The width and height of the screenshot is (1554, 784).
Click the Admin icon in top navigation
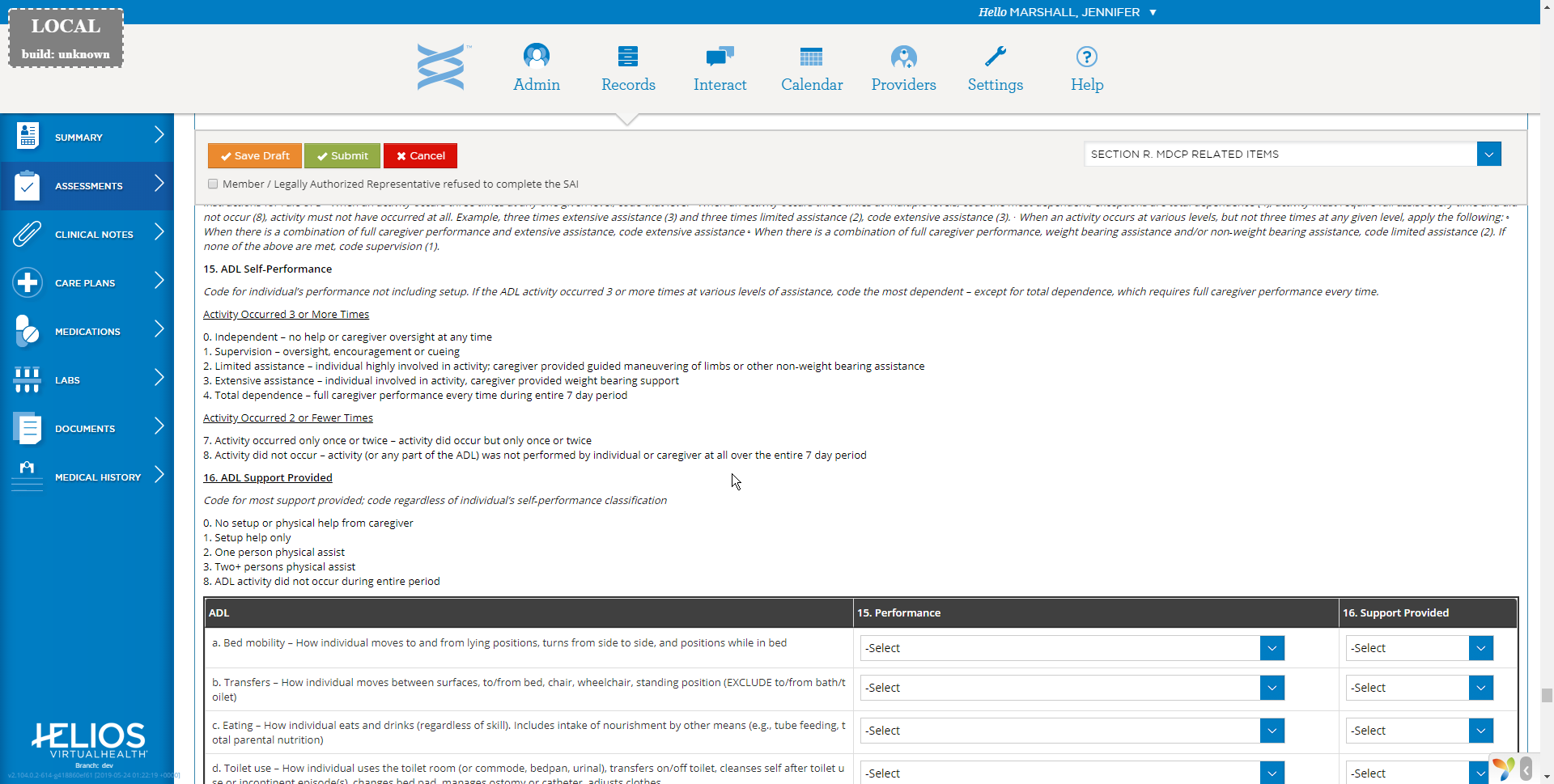[x=536, y=57]
